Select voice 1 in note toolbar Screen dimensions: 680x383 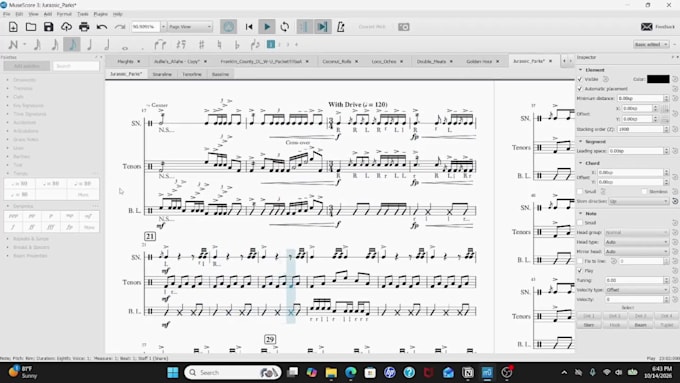[271, 44]
